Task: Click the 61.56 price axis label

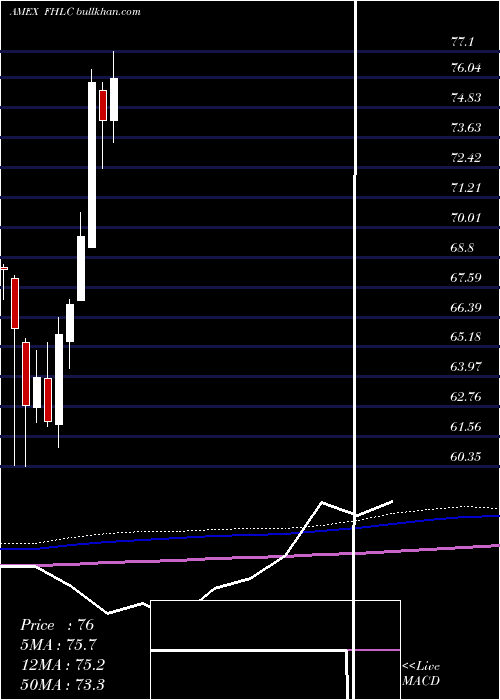Action: (x=466, y=427)
